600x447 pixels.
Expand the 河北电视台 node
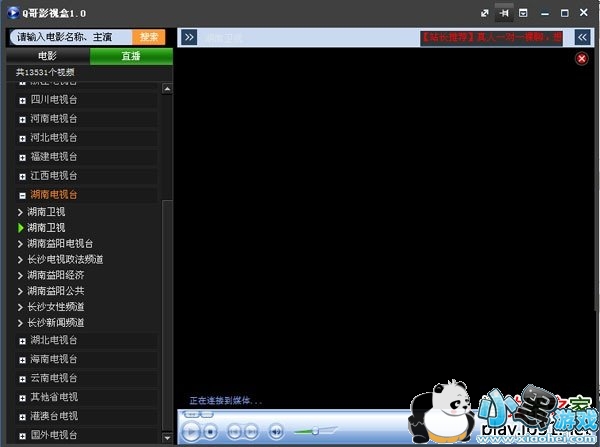(x=23, y=139)
